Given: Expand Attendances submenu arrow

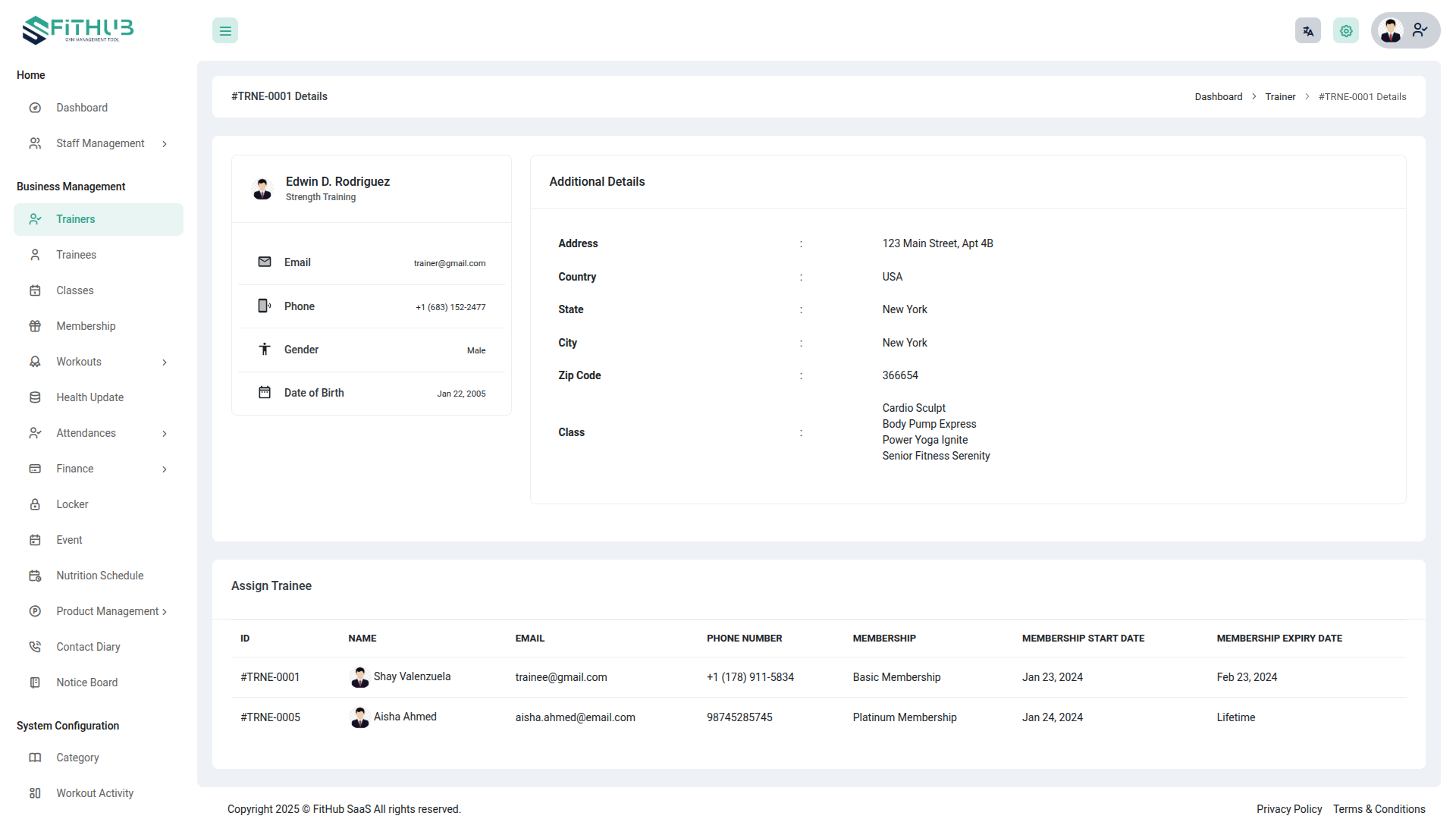Looking at the screenshot, I should coord(165,434).
